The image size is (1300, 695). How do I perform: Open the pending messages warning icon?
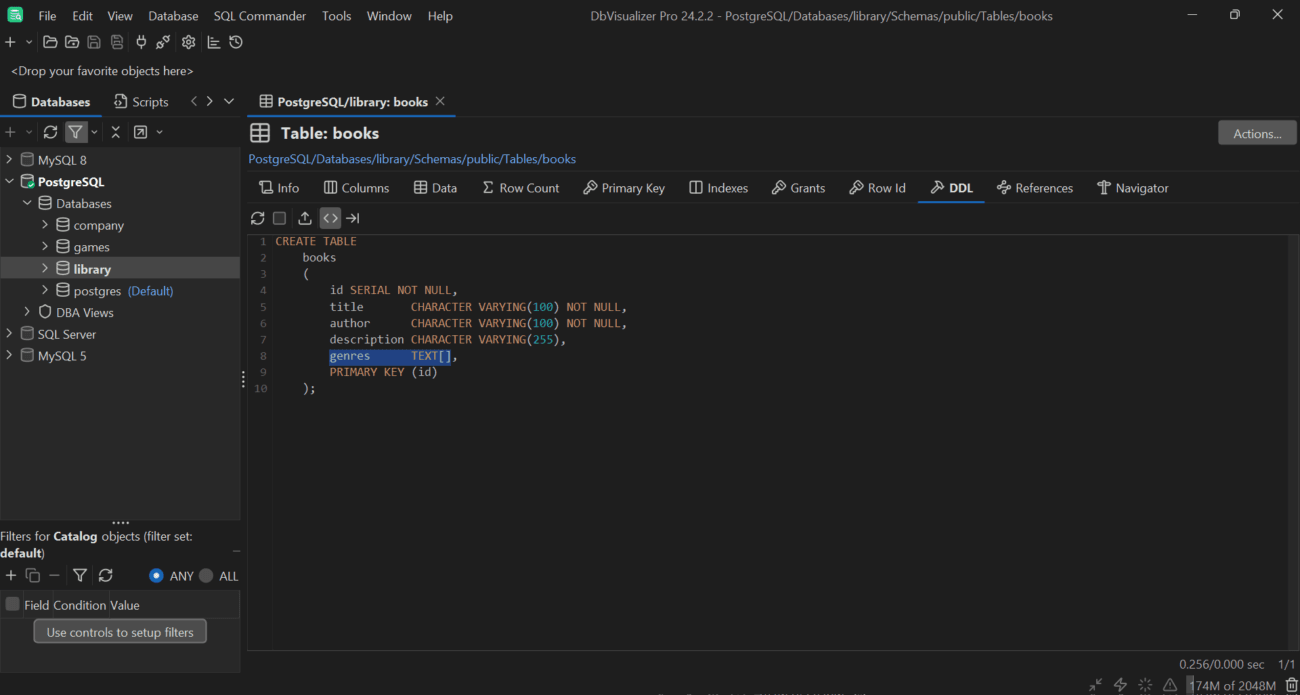coord(1169,684)
